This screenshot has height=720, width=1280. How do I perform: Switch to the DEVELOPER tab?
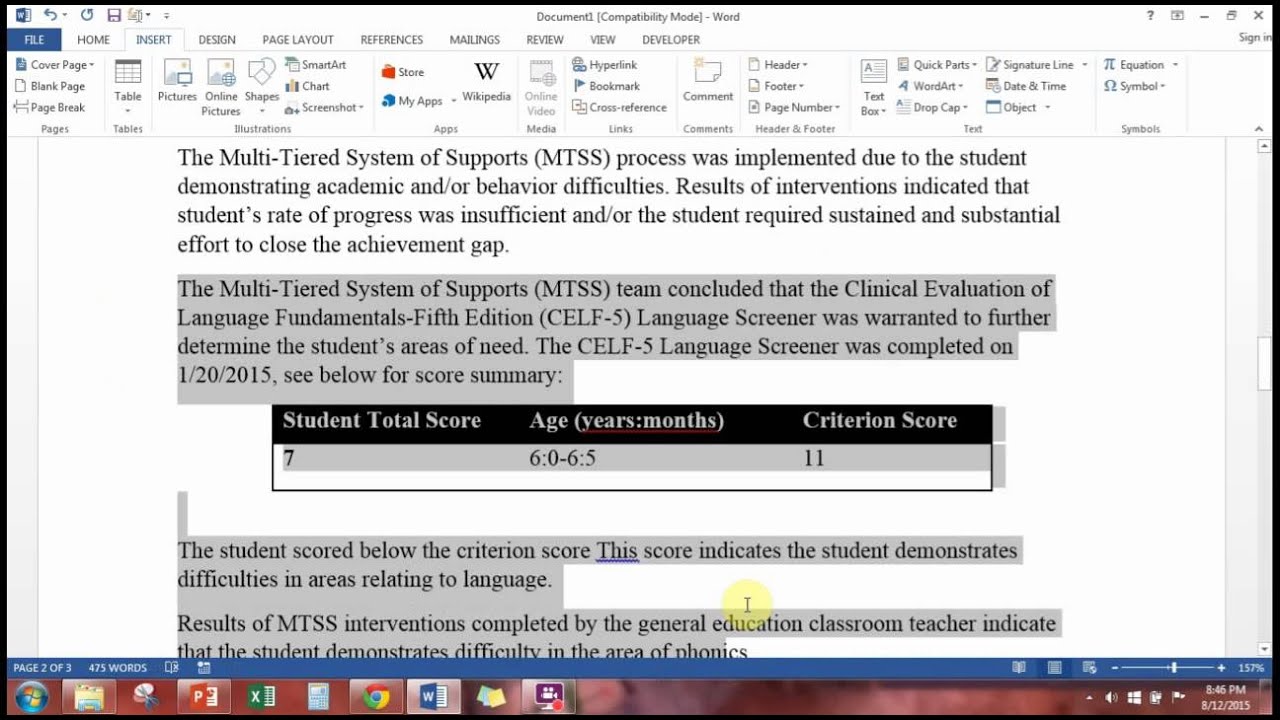(671, 40)
